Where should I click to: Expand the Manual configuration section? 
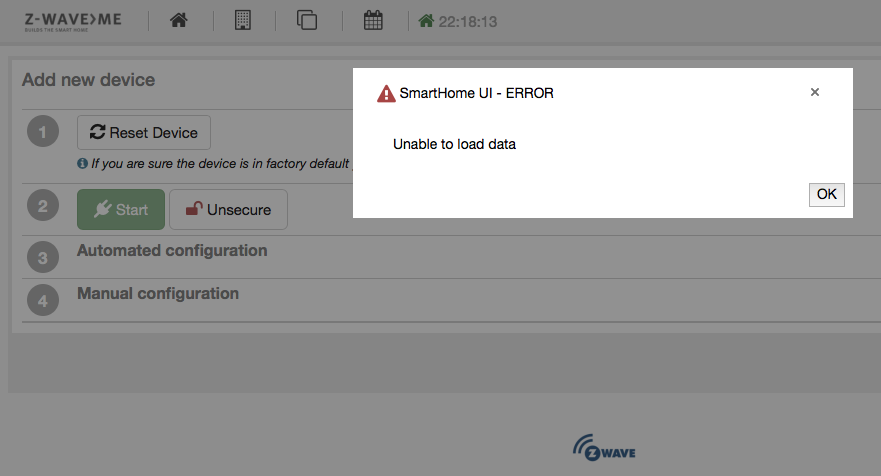pos(158,293)
